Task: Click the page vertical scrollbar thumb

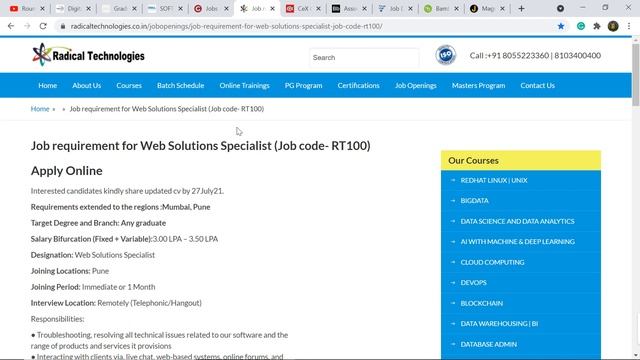Action: tap(636, 74)
